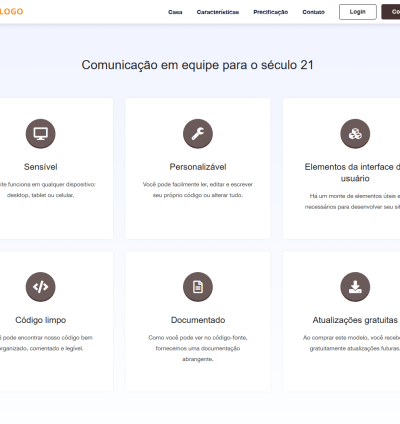This screenshot has width=400, height=424.
Task: Click the code brackets icon above Código limpo
Action: [41, 287]
